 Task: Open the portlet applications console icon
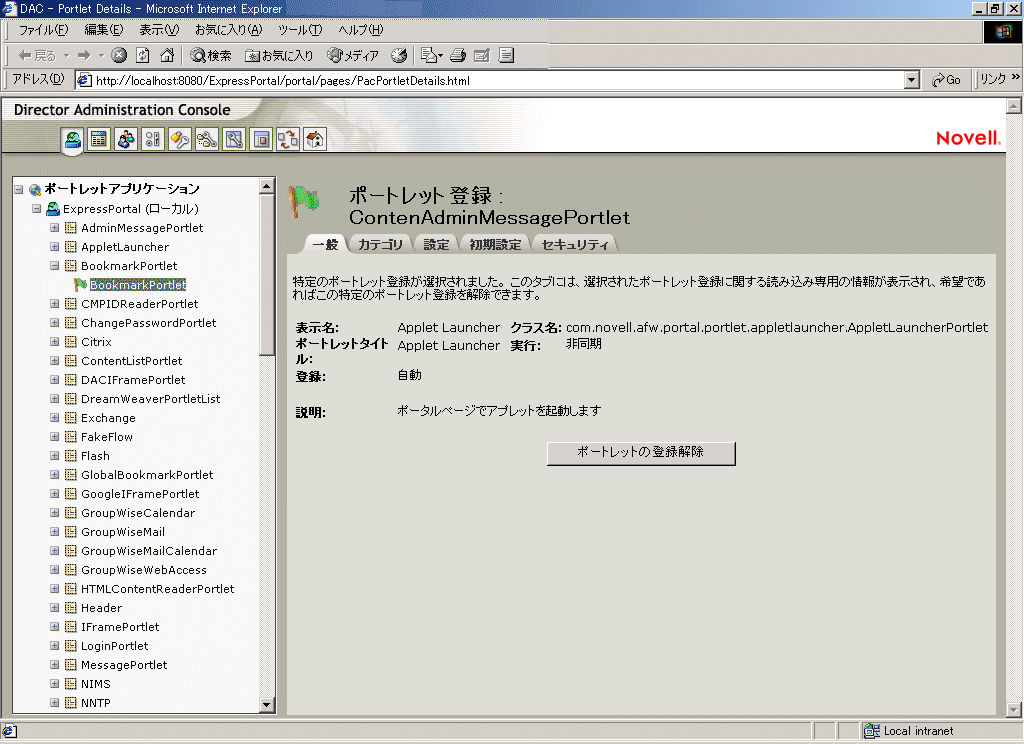coord(72,139)
